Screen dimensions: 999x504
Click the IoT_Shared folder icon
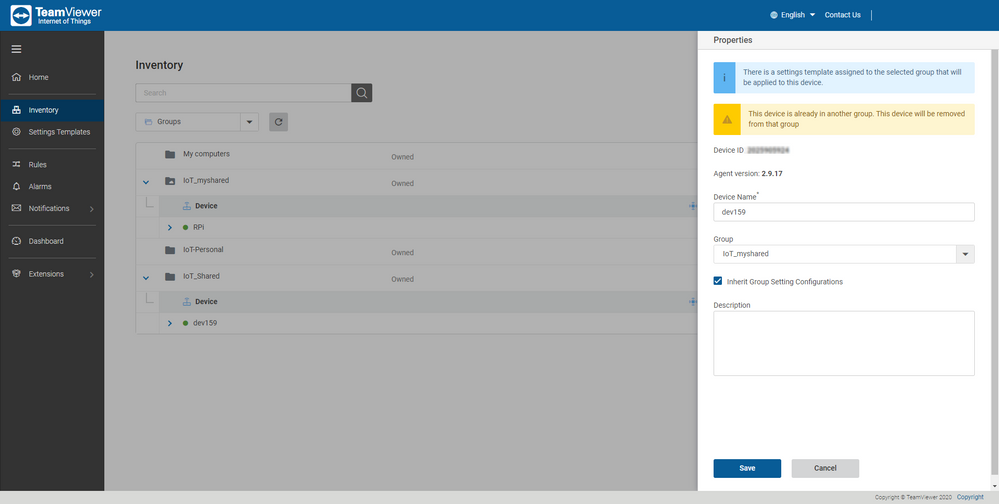[x=169, y=277]
